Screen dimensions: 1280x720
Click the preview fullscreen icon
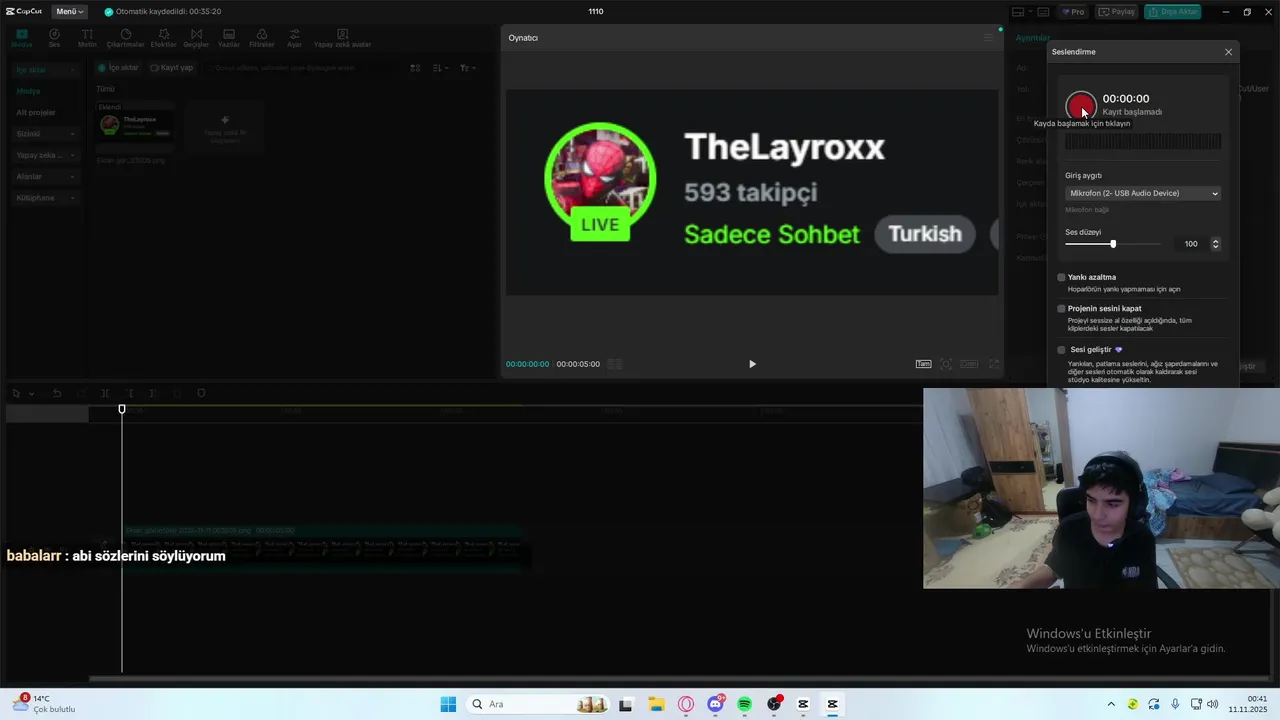coord(994,364)
